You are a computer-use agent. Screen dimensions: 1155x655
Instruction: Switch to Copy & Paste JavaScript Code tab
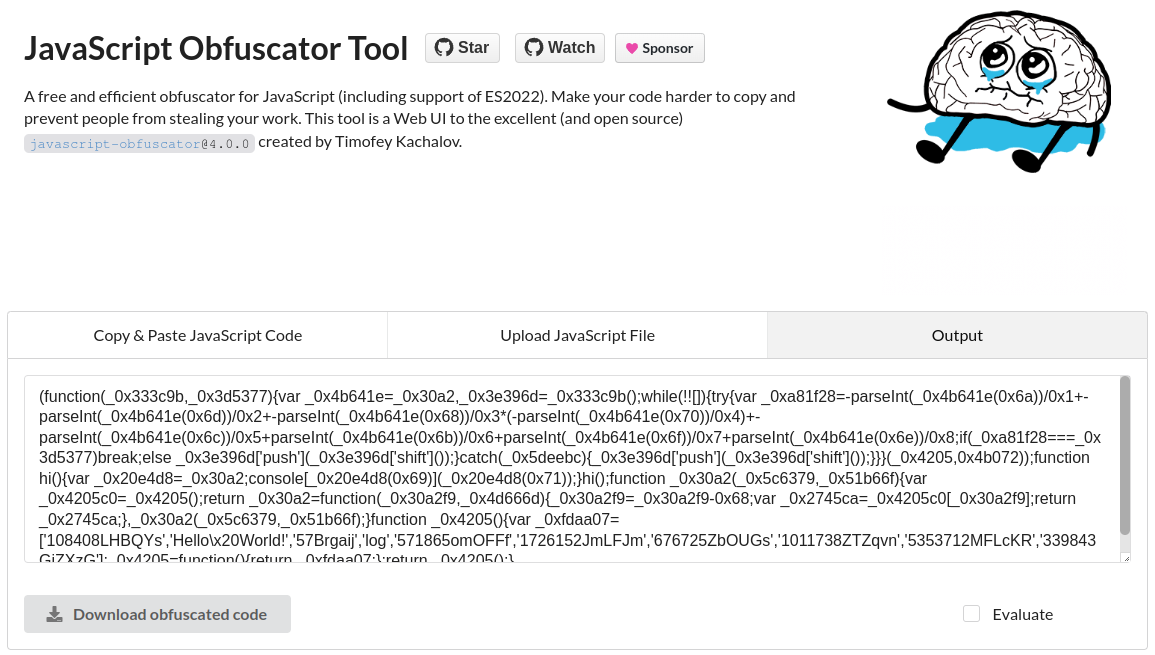coord(197,335)
